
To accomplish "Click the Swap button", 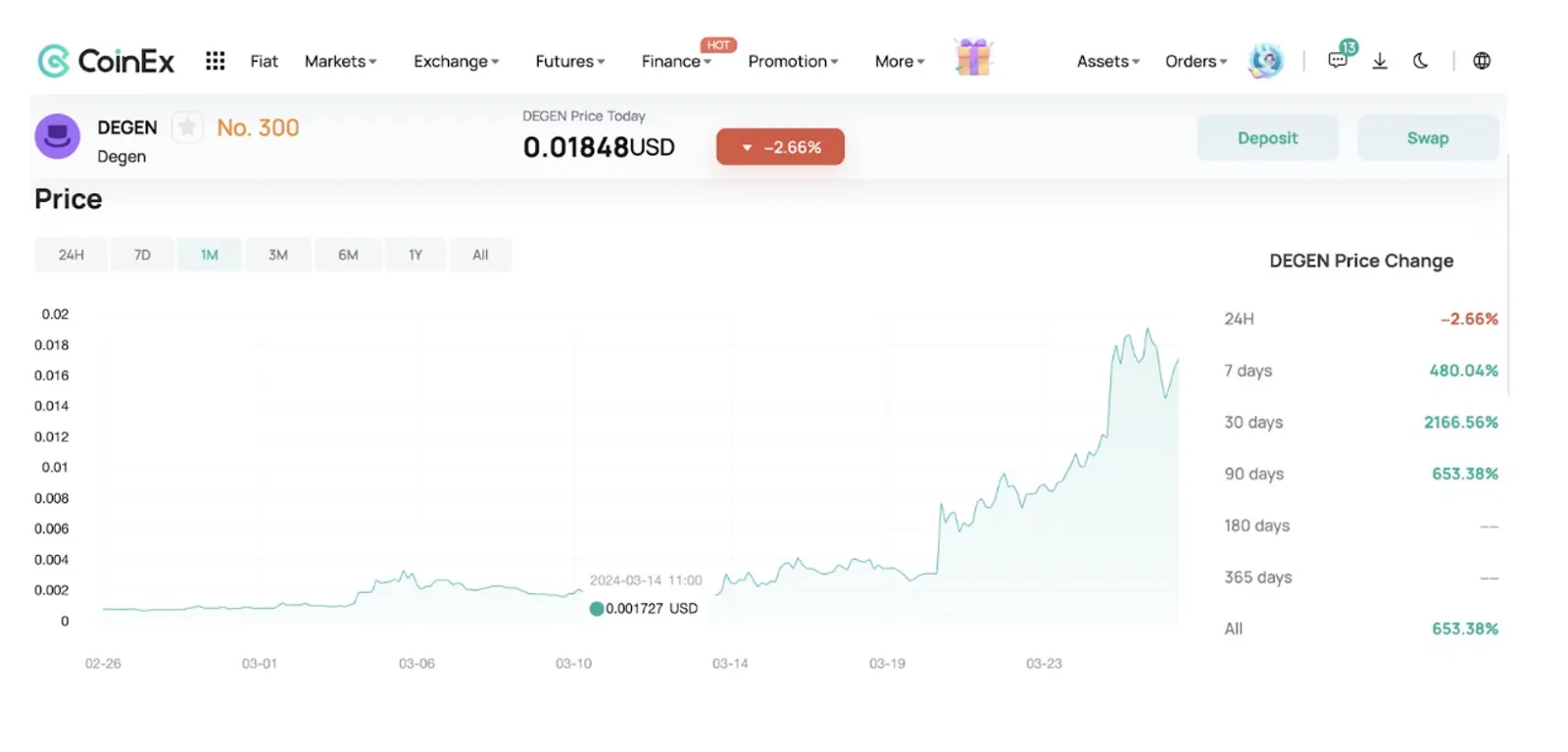I will 1427,138.
